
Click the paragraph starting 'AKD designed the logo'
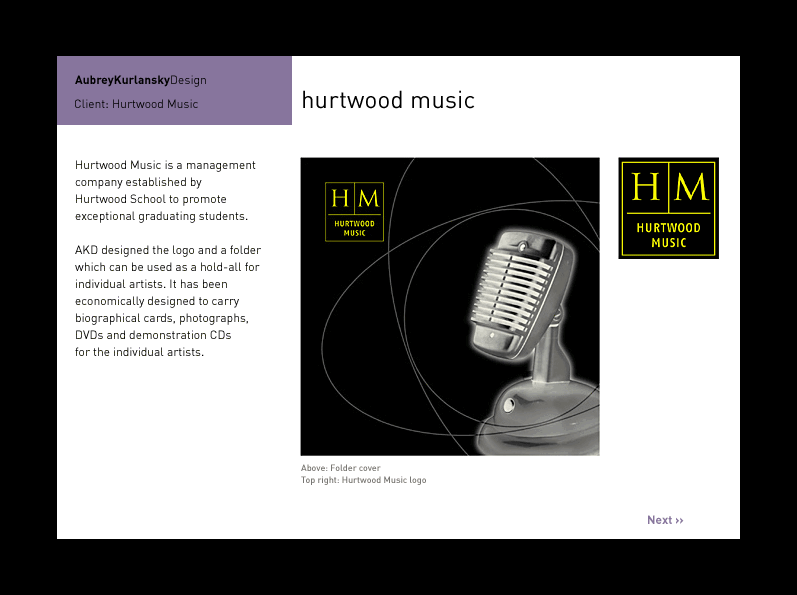(x=168, y=301)
